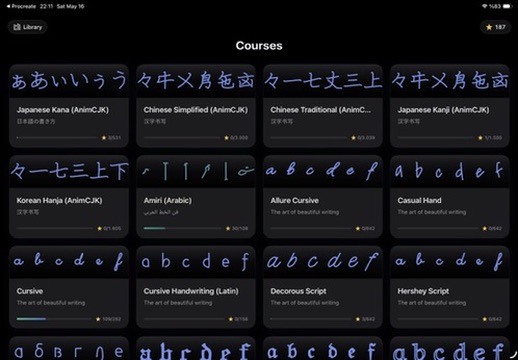The height and width of the screenshot is (360, 518).
Task: Click the 22:11 status bar clock
Action: point(46,6)
